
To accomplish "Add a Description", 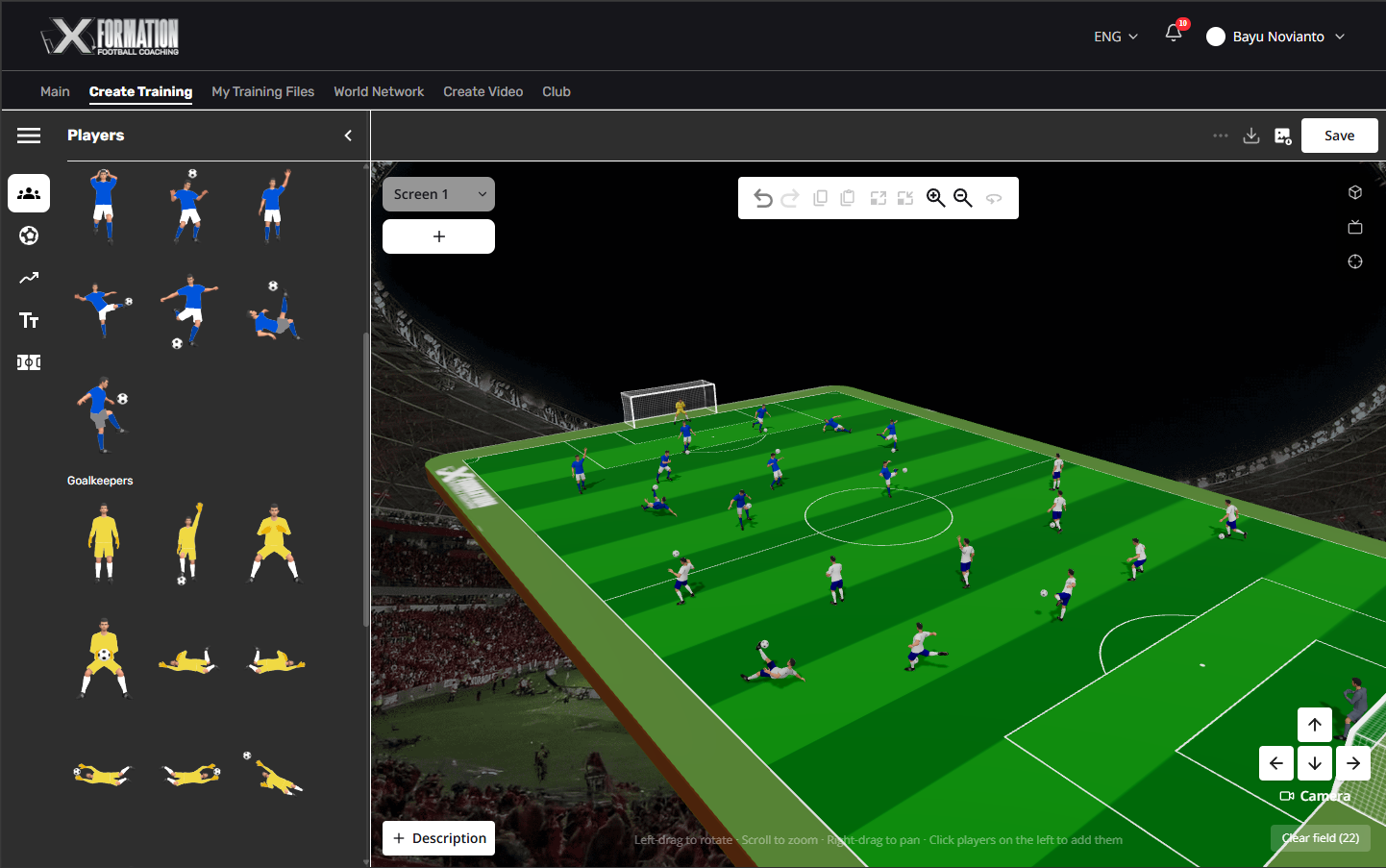I will pyautogui.click(x=438, y=838).
